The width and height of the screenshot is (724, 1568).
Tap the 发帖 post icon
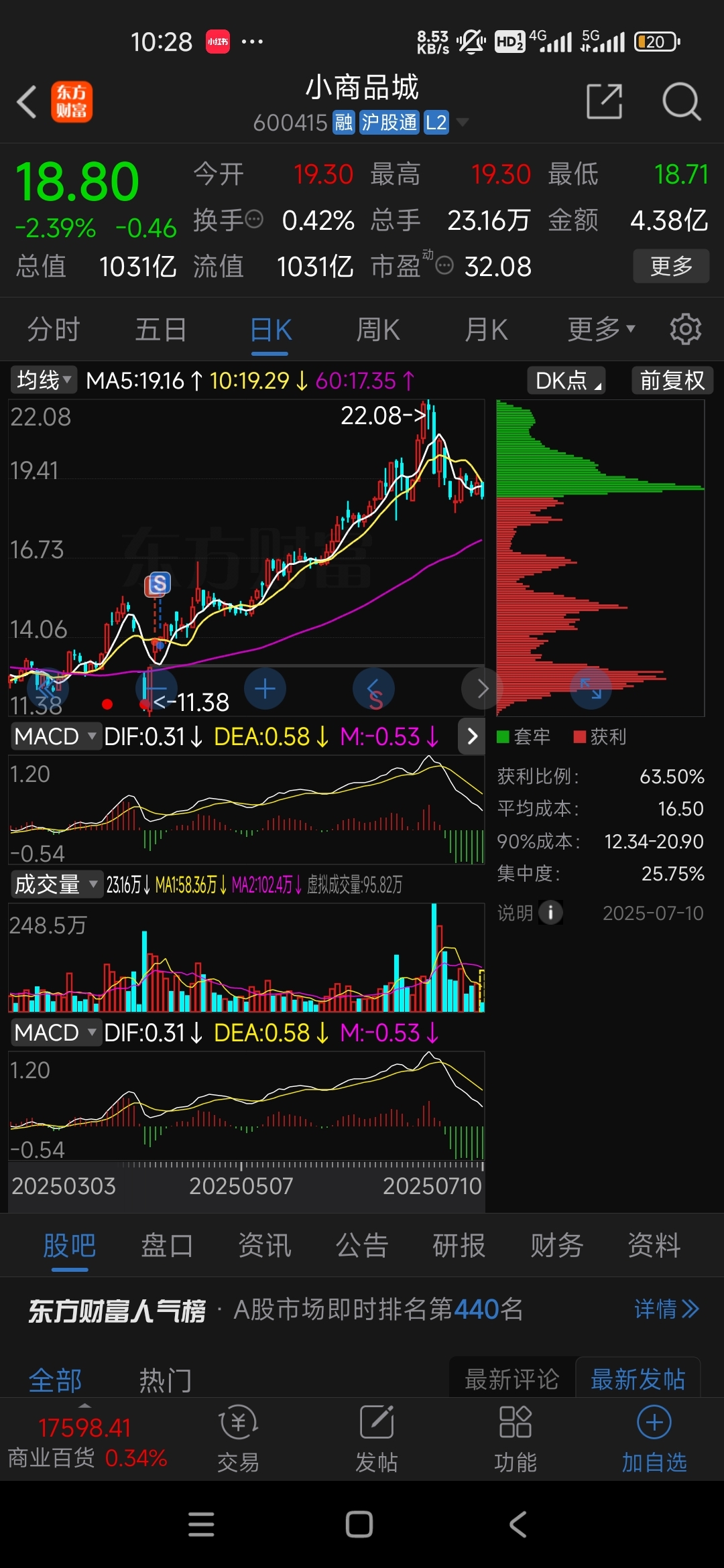point(377,1439)
